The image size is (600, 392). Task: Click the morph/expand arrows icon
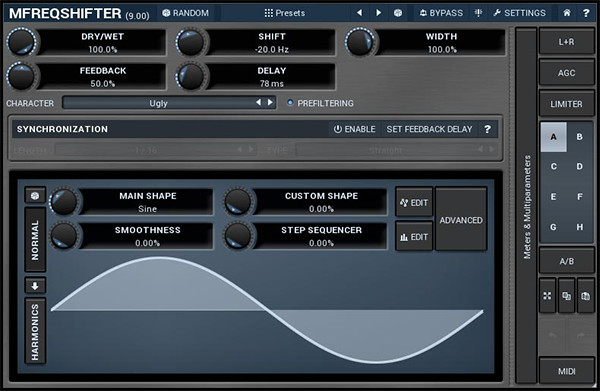click(548, 296)
